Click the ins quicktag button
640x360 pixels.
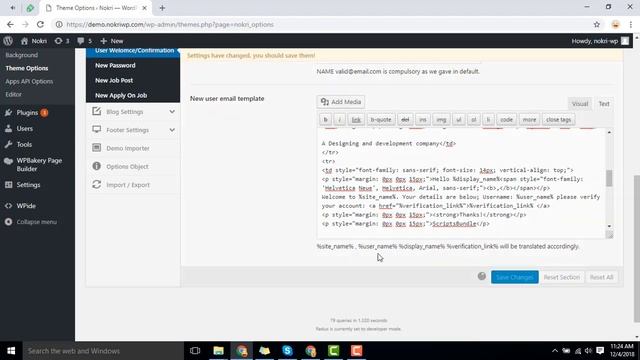point(423,120)
